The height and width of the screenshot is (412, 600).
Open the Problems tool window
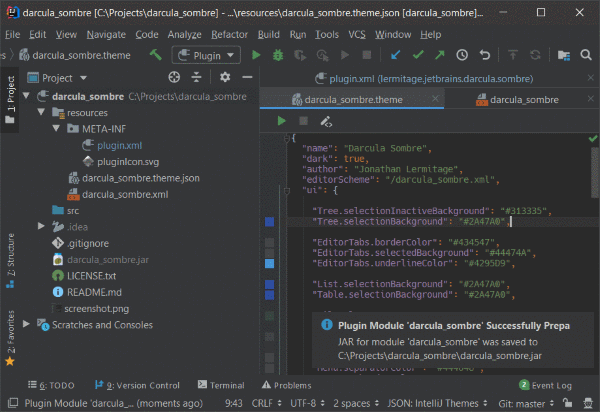click(x=286, y=385)
